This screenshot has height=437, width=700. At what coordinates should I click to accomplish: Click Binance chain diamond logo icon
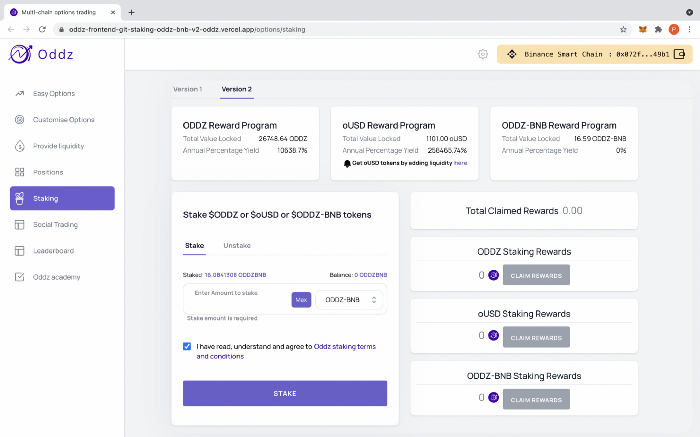click(512, 54)
